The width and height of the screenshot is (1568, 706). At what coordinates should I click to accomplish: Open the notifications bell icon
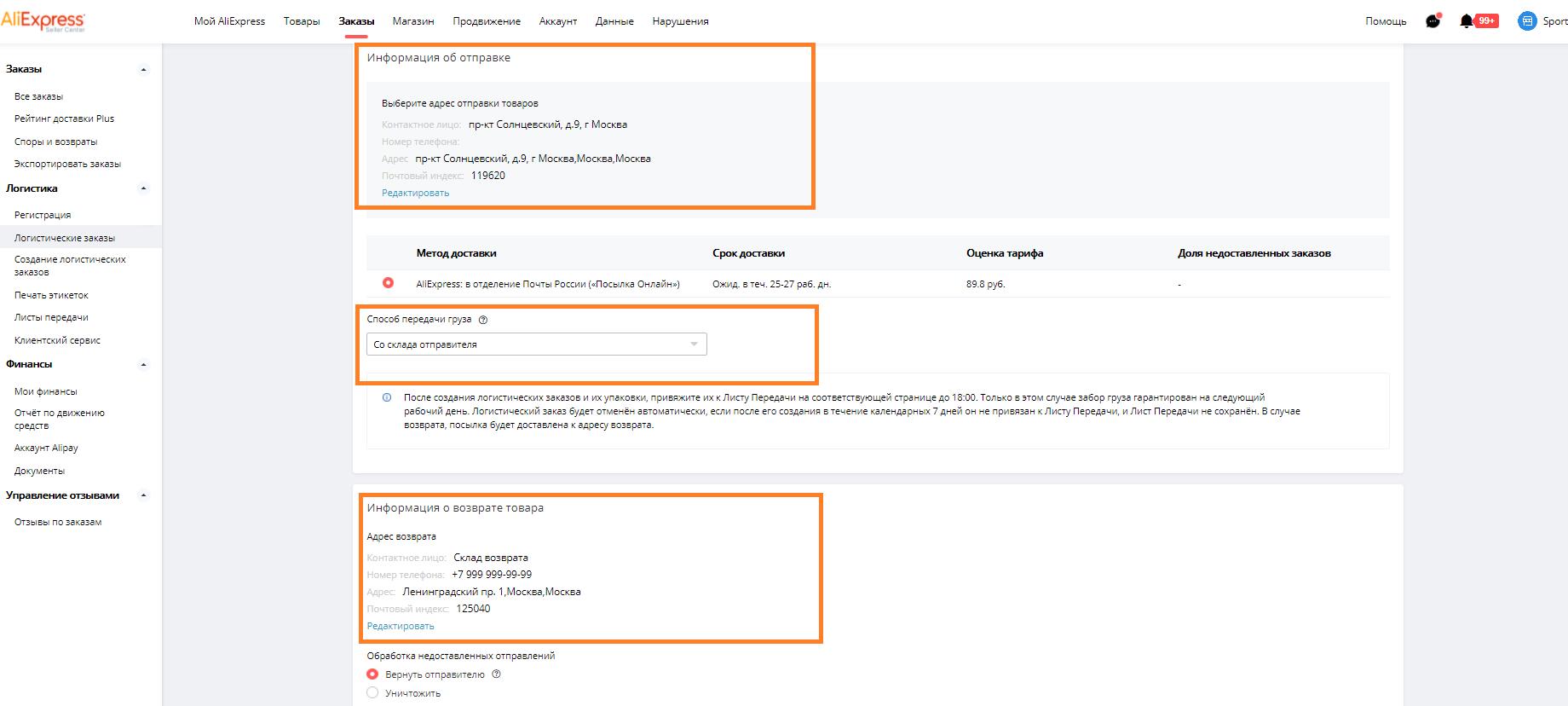(1467, 21)
